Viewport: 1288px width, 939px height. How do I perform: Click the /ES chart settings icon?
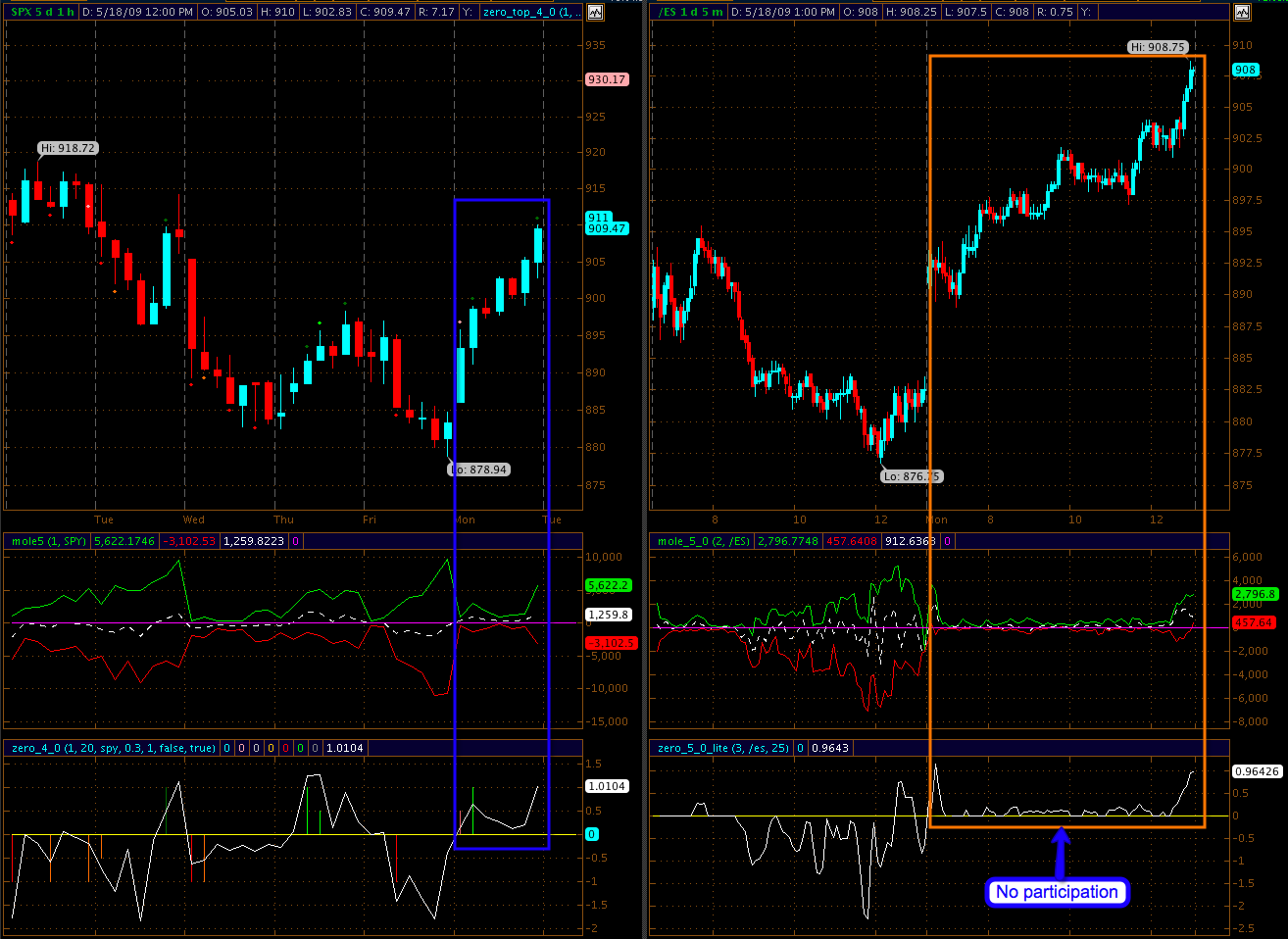point(1242,12)
